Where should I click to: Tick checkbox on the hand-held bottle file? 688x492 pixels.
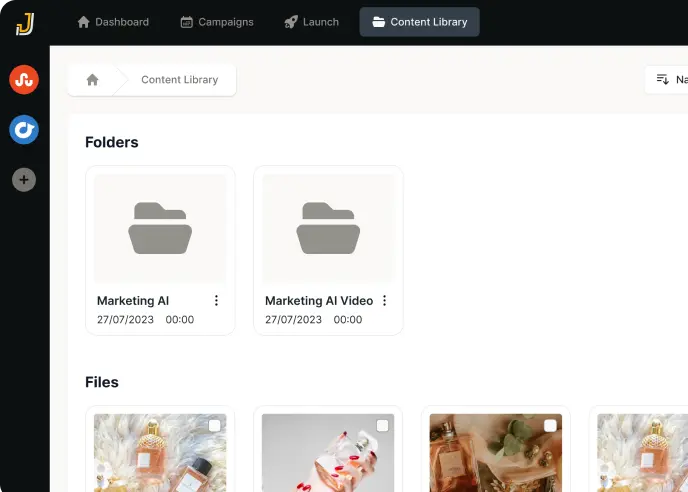pyautogui.click(x=383, y=426)
